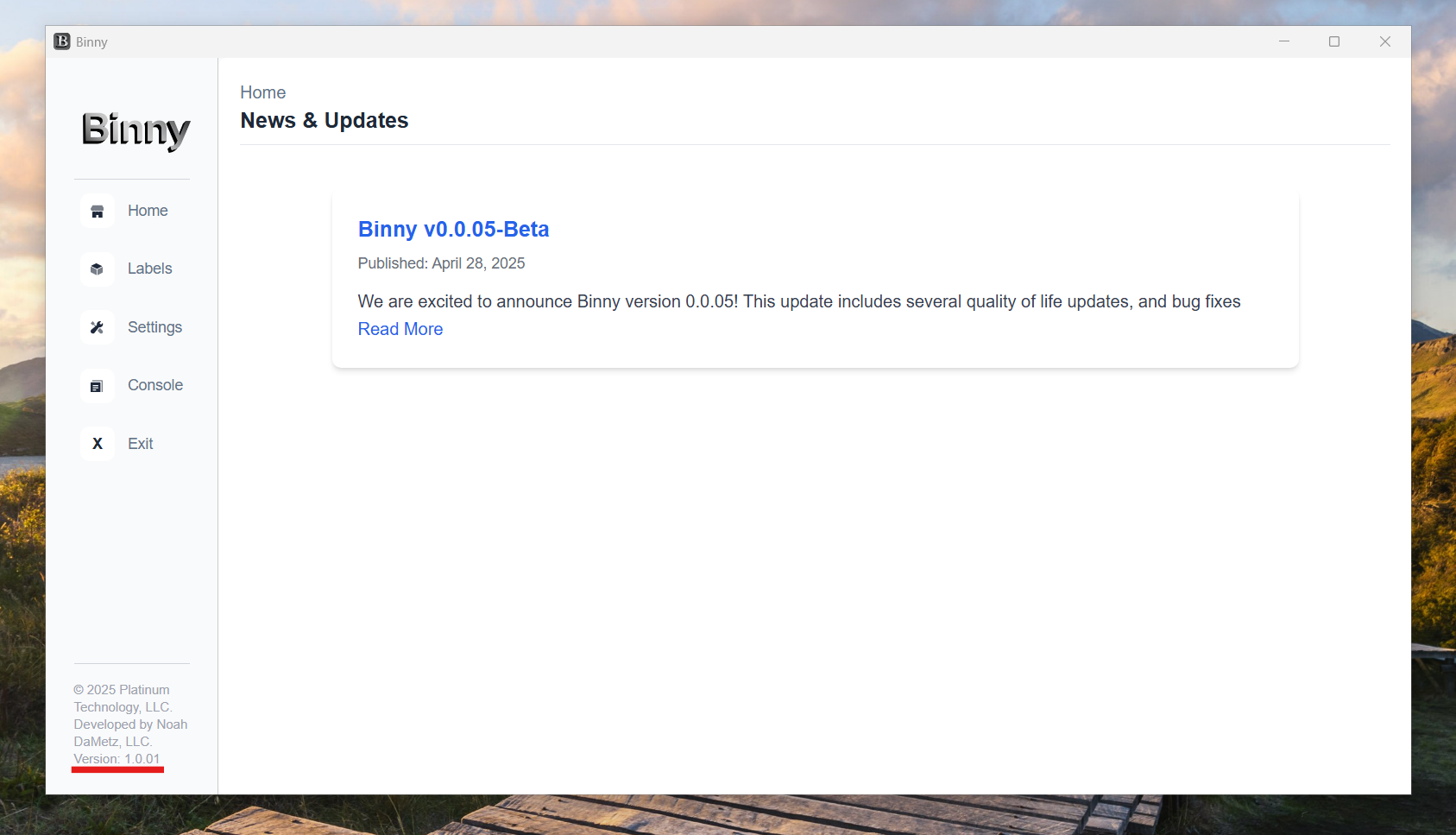
Task: Click the Console terminal icon
Action: click(98, 386)
